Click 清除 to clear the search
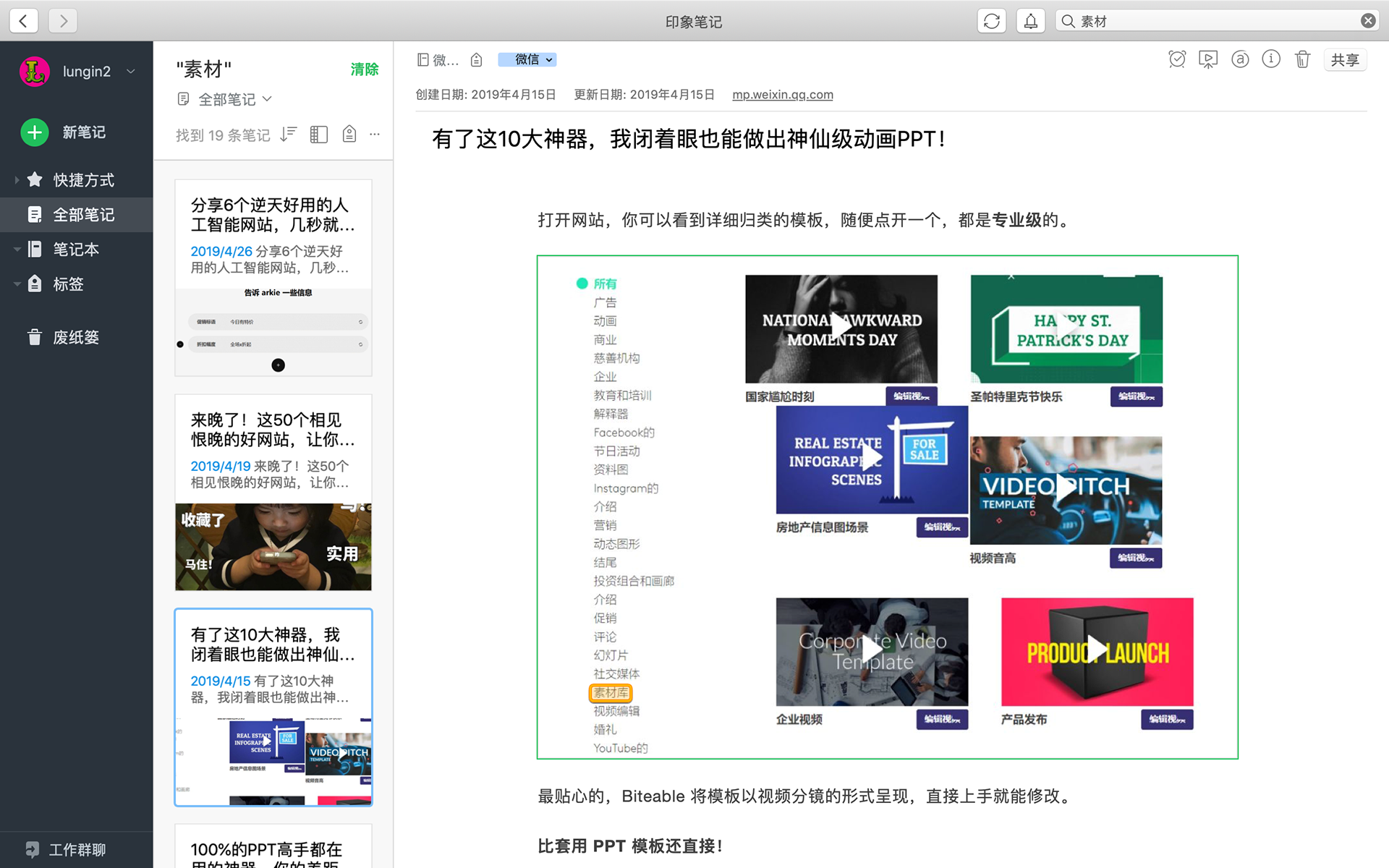Screen dimensions: 1389x868 coord(365,69)
